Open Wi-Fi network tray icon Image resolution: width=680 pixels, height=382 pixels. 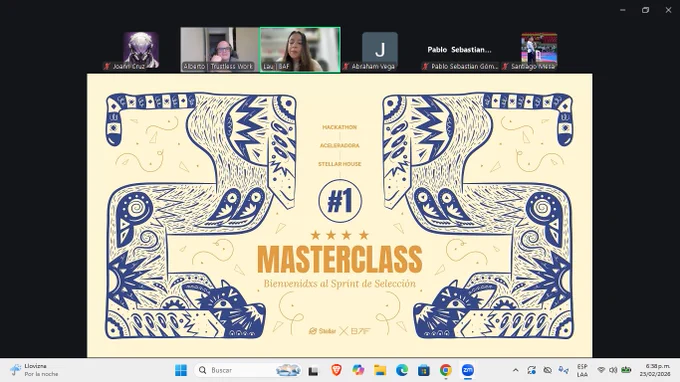point(601,370)
